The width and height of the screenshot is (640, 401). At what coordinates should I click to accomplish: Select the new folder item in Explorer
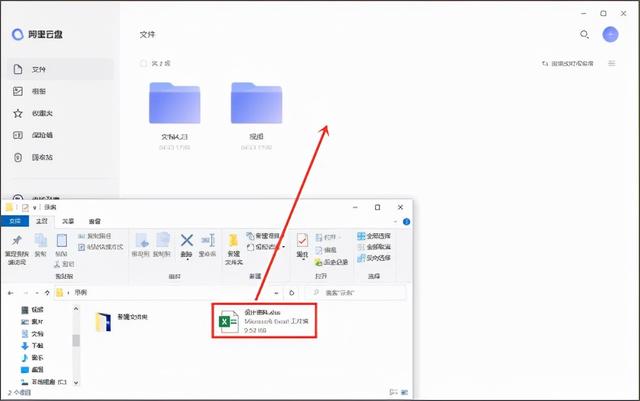pyautogui.click(x=122, y=322)
